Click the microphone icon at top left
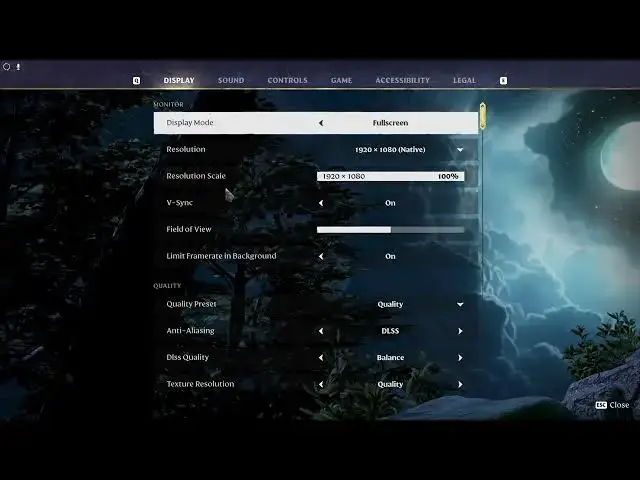640x480 pixels. pyautogui.click(x=18, y=67)
